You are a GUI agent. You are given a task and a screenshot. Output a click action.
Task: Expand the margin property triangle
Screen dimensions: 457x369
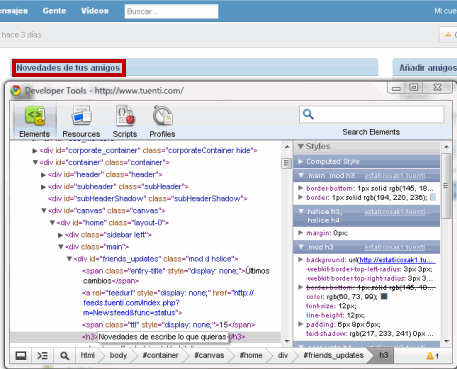pyautogui.click(x=300, y=233)
